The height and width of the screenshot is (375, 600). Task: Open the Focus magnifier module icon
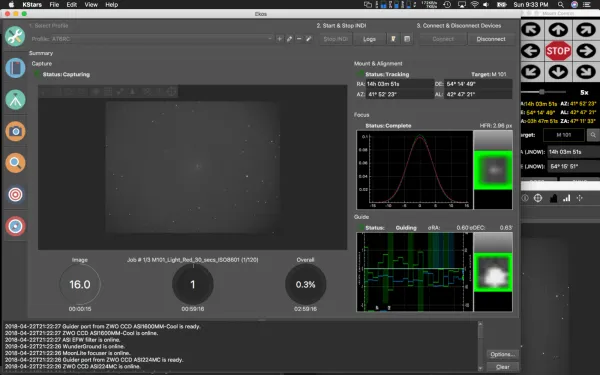pyautogui.click(x=15, y=163)
